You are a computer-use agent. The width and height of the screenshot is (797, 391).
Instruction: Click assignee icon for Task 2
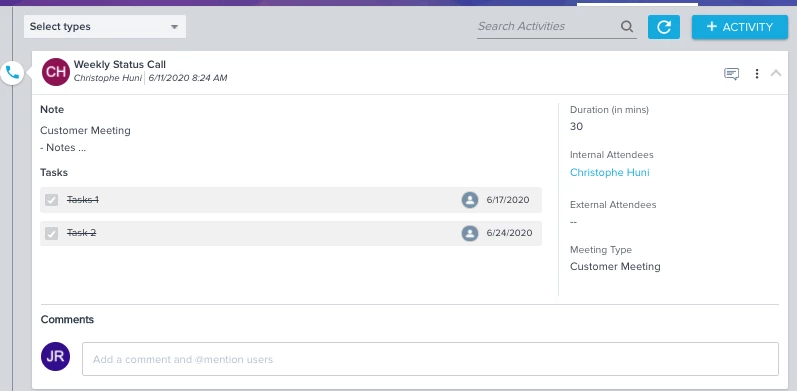[x=470, y=233]
